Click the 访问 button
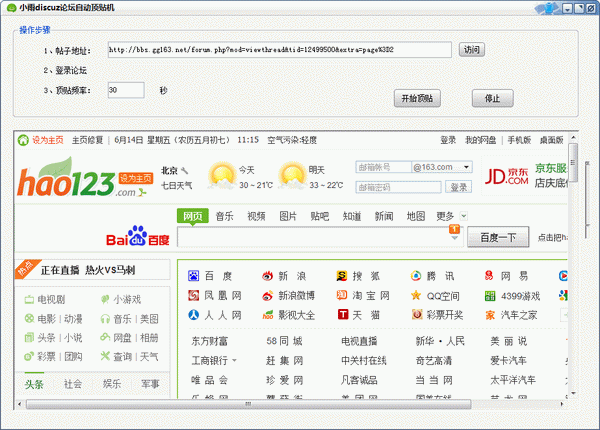600x430 pixels. (x=470, y=49)
